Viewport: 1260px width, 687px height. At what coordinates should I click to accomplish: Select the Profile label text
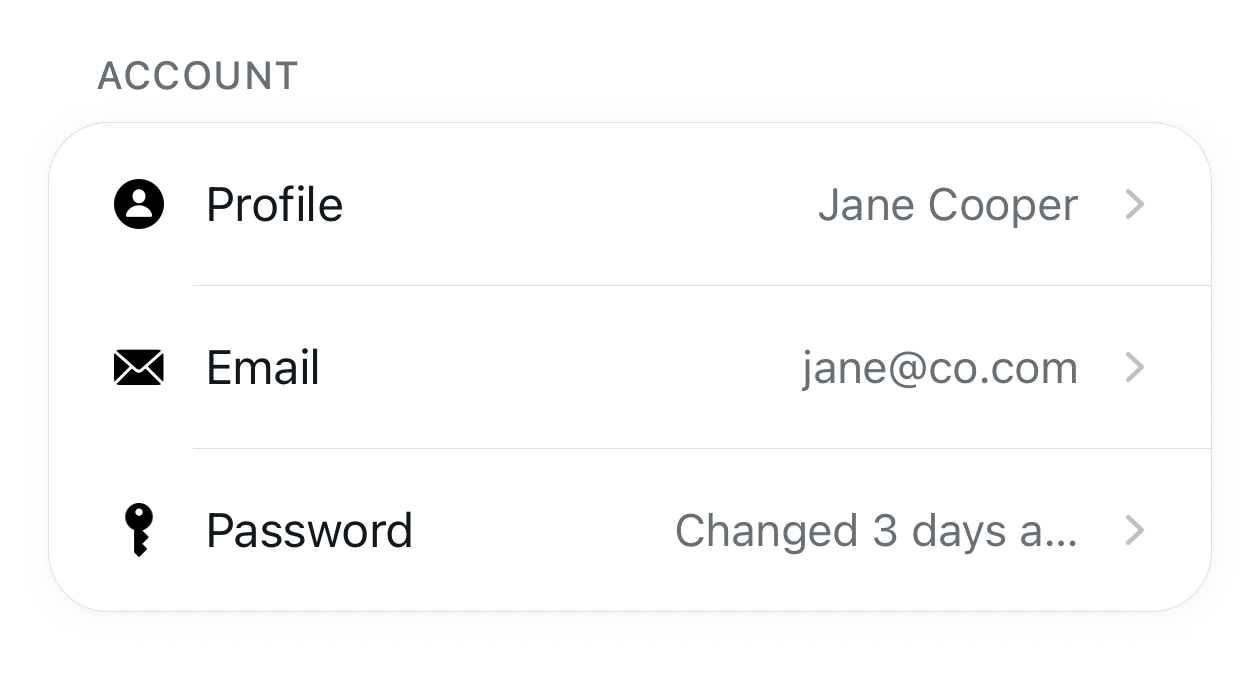274,205
